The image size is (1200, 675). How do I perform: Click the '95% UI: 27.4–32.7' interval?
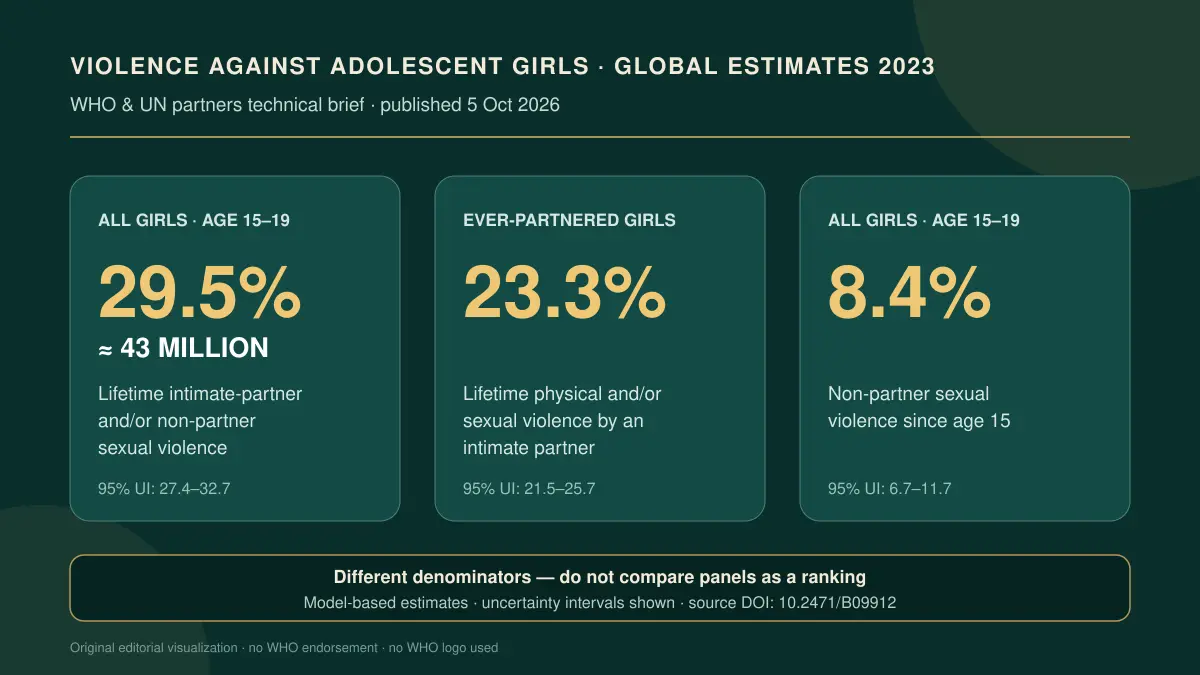coord(165,489)
